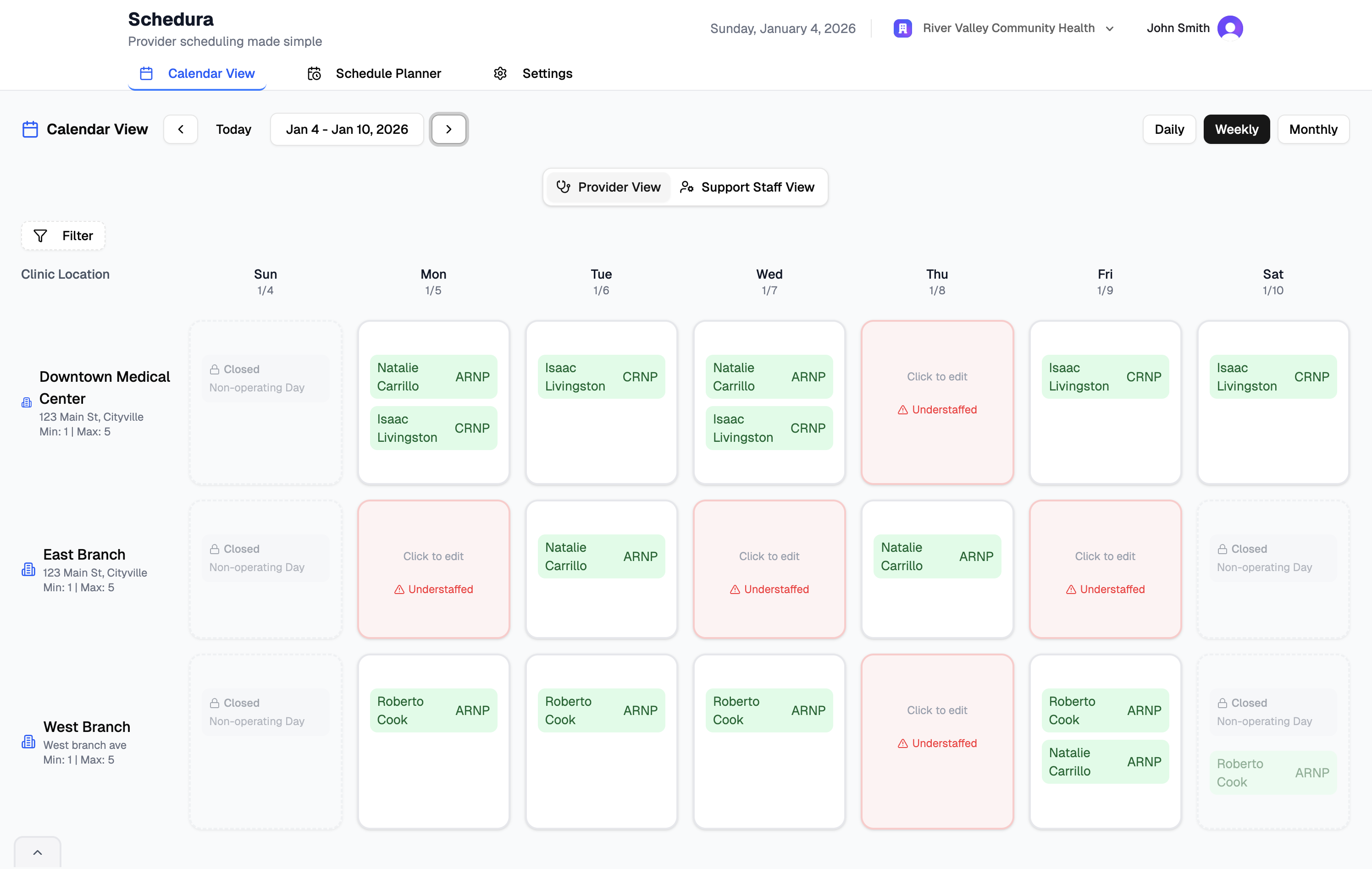Select Isaac Livingston on Downtown Wednesday

click(x=769, y=428)
